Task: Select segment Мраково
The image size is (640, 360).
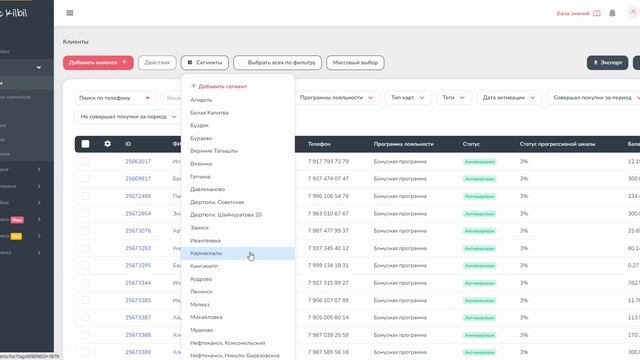Action: [238, 330]
